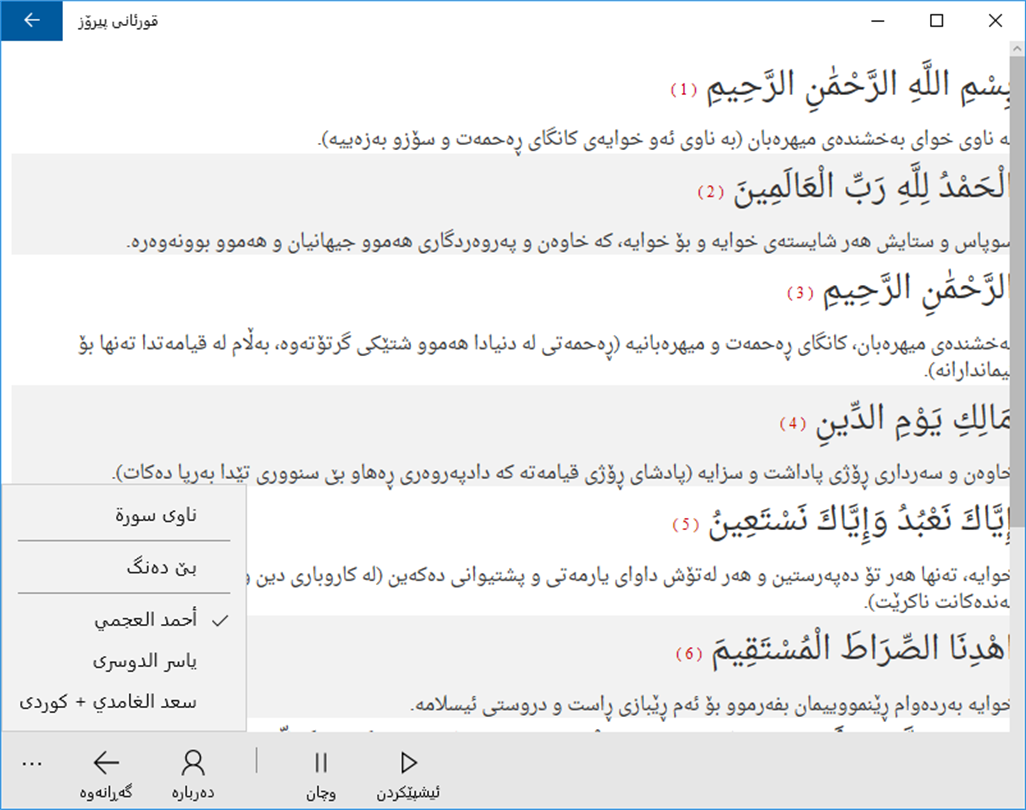This screenshot has height=810, width=1026.
Task: Click the back arrow in the title bar
Action: click(31, 21)
